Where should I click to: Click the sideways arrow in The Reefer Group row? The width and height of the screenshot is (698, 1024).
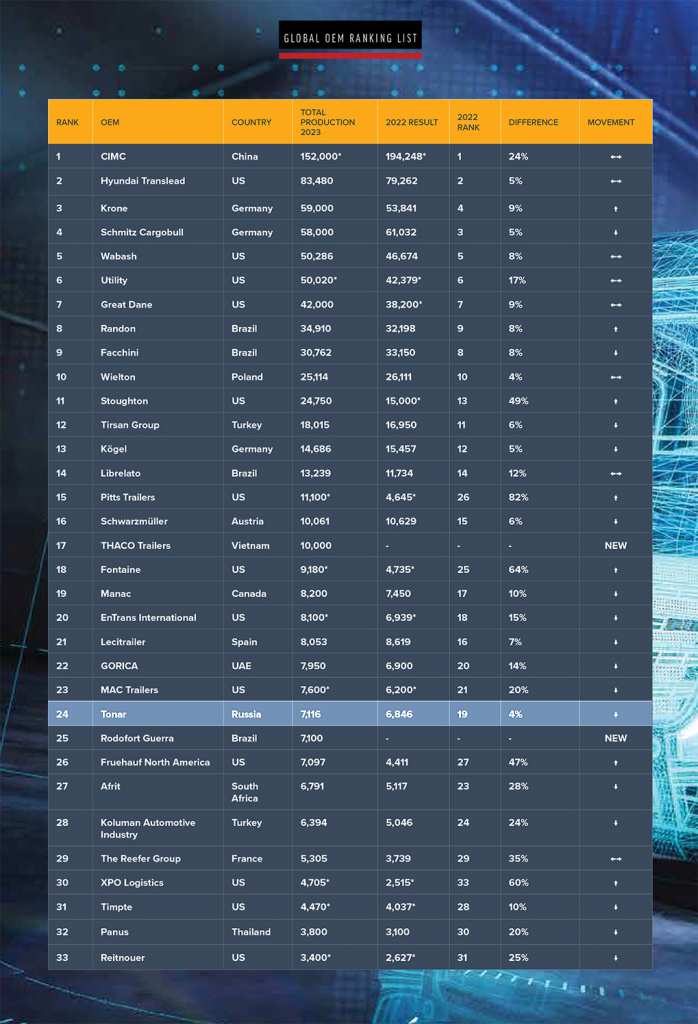point(615,859)
